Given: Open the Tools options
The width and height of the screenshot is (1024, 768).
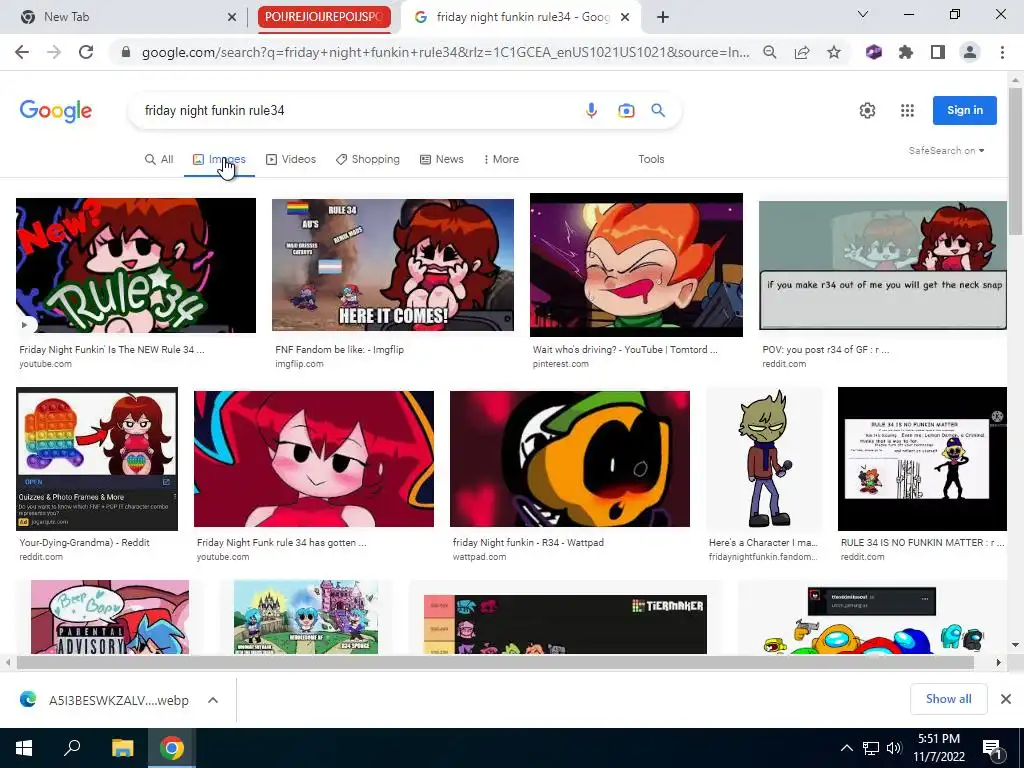Looking at the screenshot, I should [x=651, y=159].
